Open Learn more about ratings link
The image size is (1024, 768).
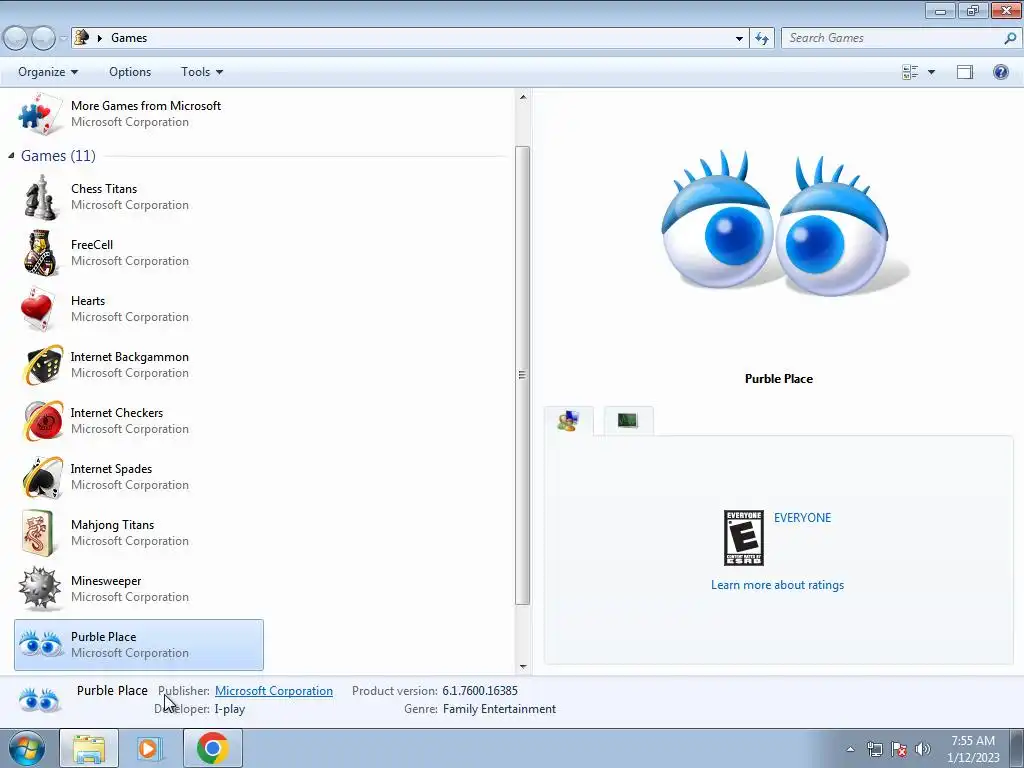[777, 584]
